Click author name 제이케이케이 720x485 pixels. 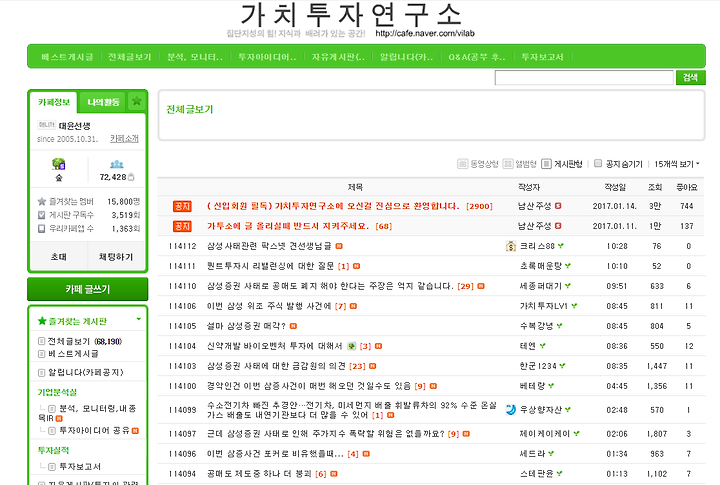point(545,434)
